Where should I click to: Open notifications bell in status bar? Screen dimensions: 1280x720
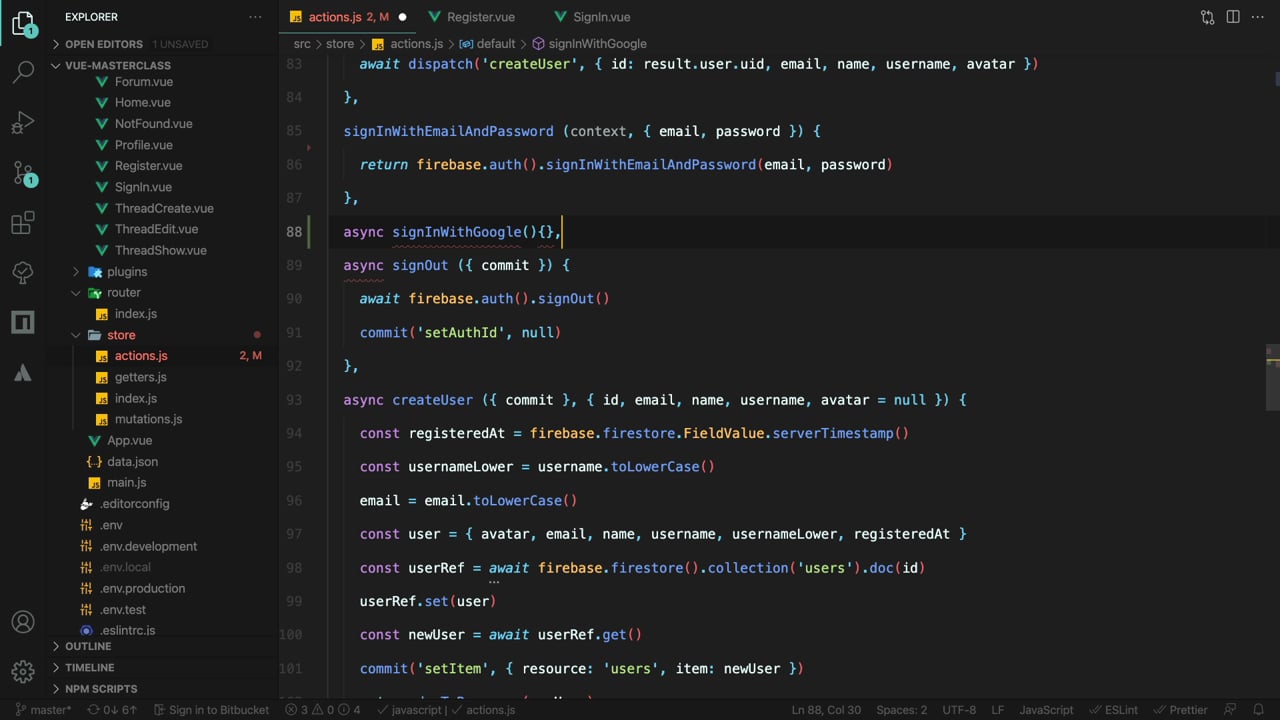pos(1259,710)
